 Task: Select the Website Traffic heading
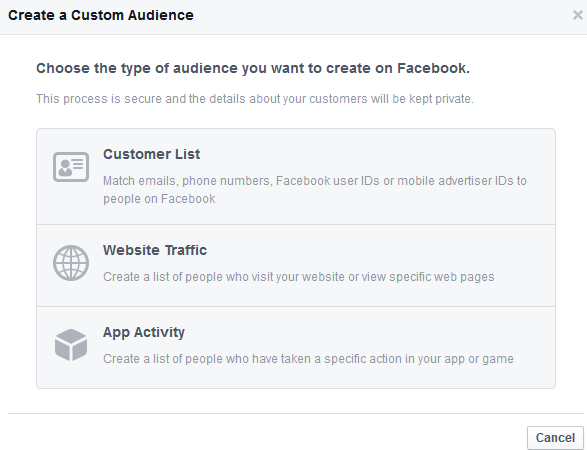click(x=155, y=250)
